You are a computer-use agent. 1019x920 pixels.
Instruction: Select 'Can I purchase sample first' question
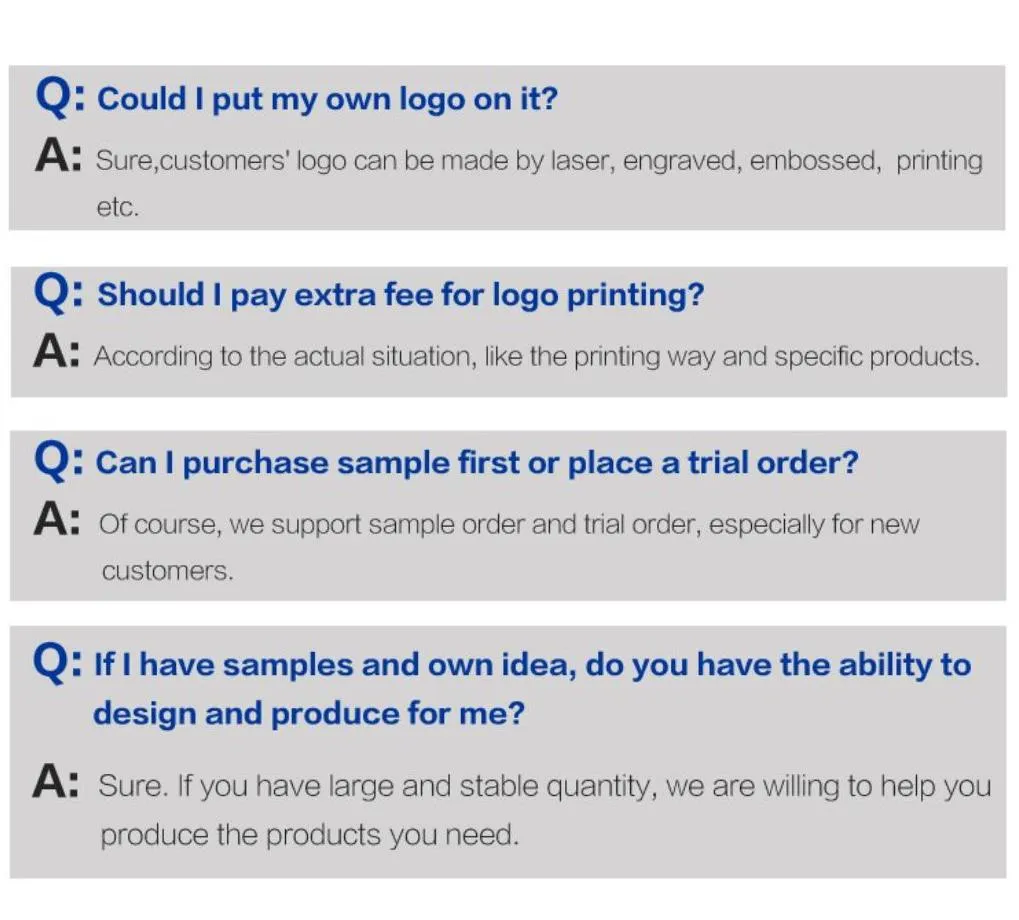[476, 463]
